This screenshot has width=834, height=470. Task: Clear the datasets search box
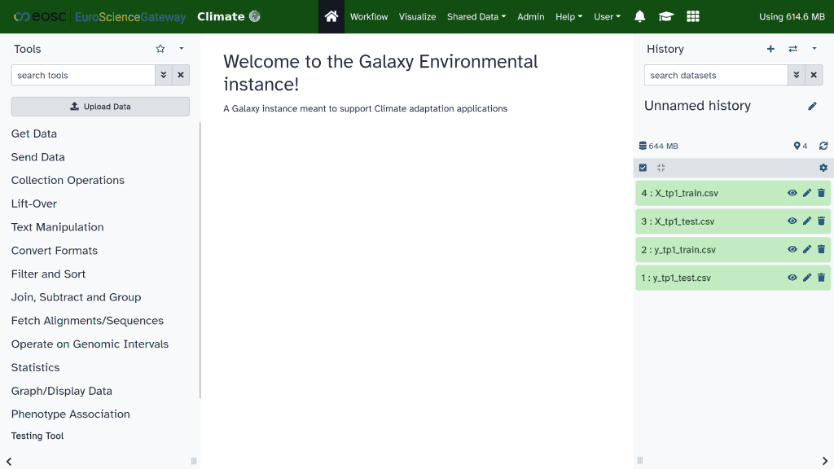pos(814,75)
